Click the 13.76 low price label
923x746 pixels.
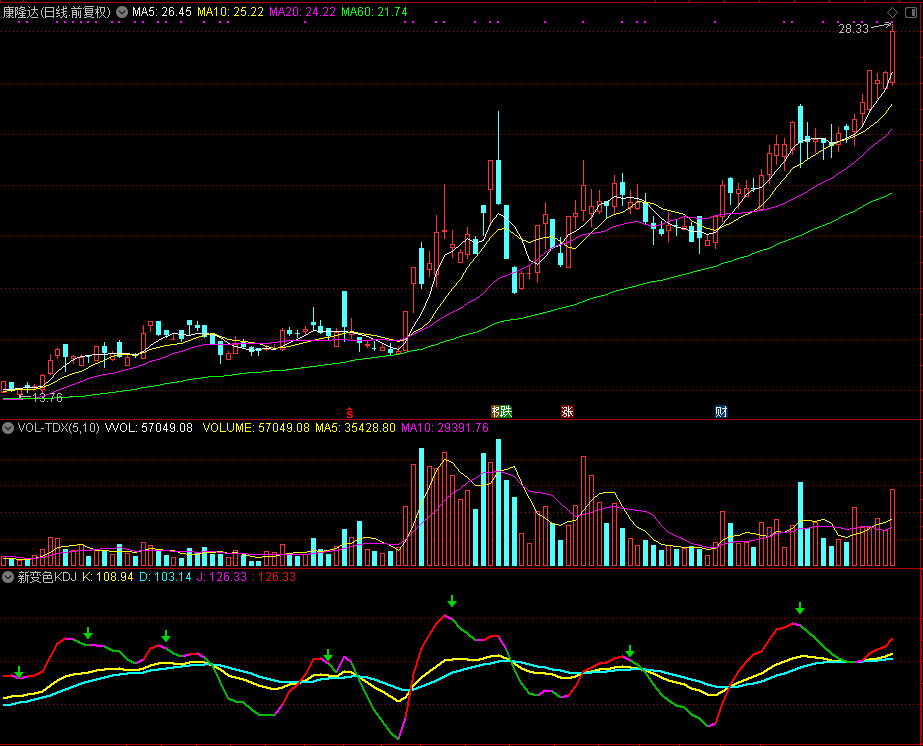point(48,398)
